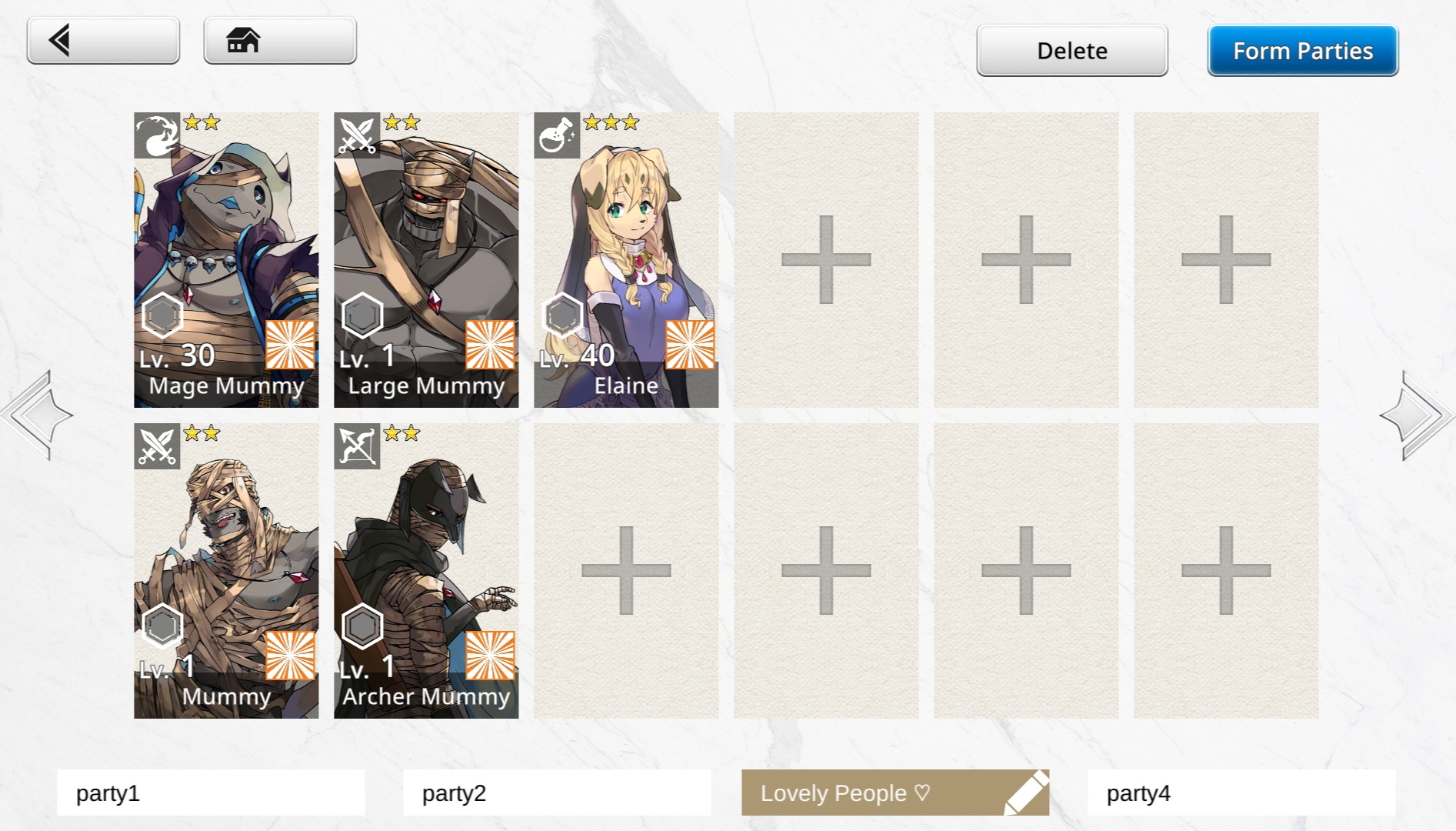Click the pencil edit icon on Lovely People

coord(1025,793)
